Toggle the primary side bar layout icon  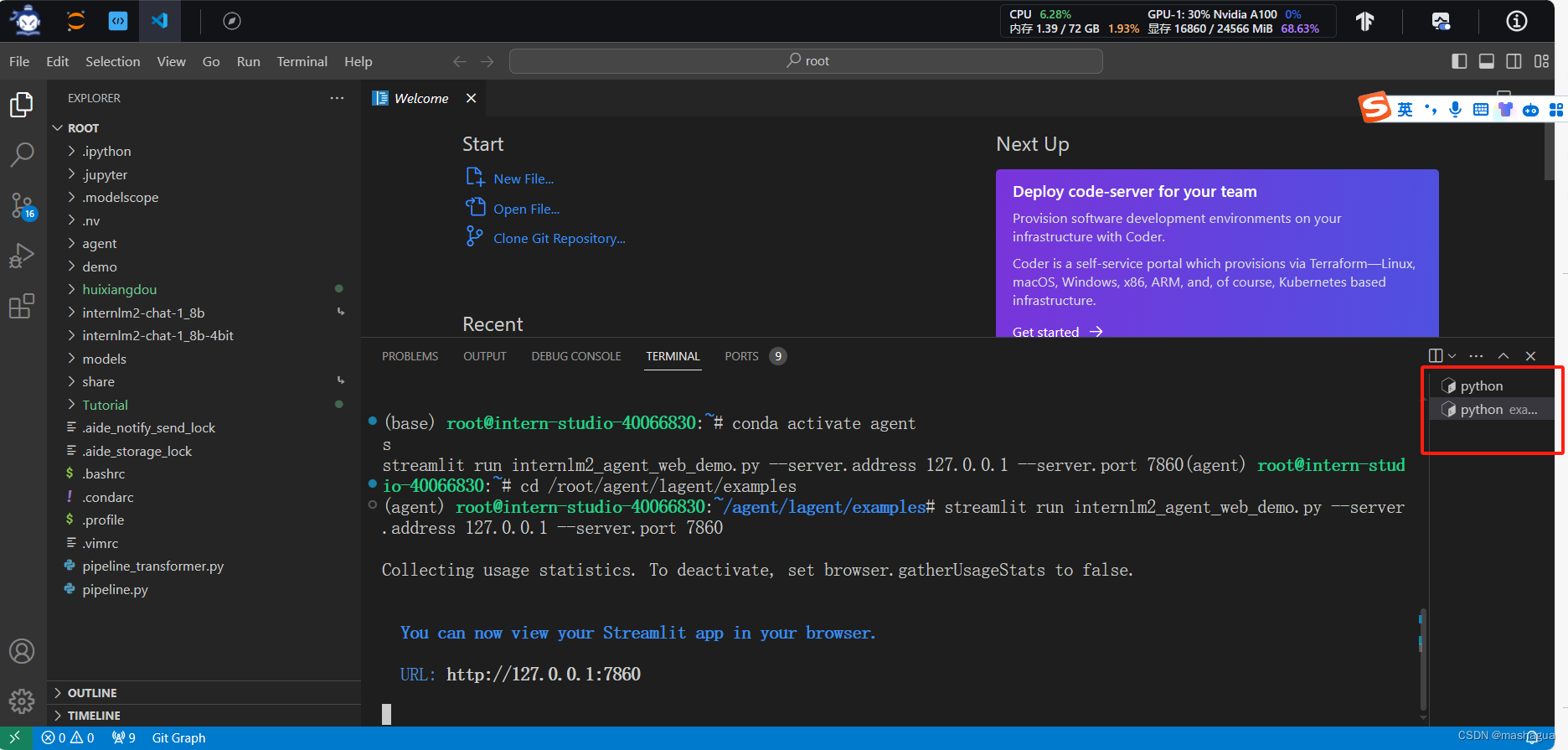click(x=1459, y=61)
